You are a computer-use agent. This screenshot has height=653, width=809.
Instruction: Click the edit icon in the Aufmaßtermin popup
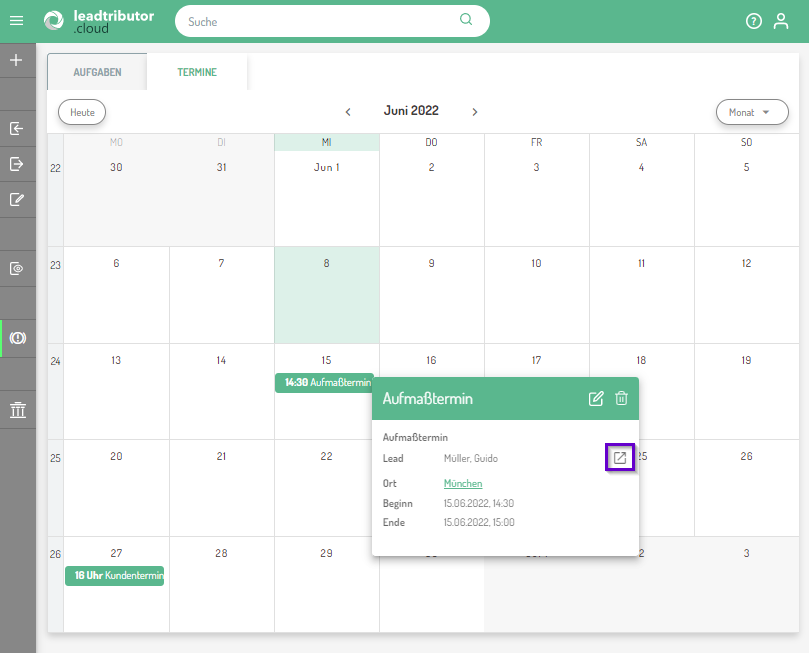pos(596,399)
